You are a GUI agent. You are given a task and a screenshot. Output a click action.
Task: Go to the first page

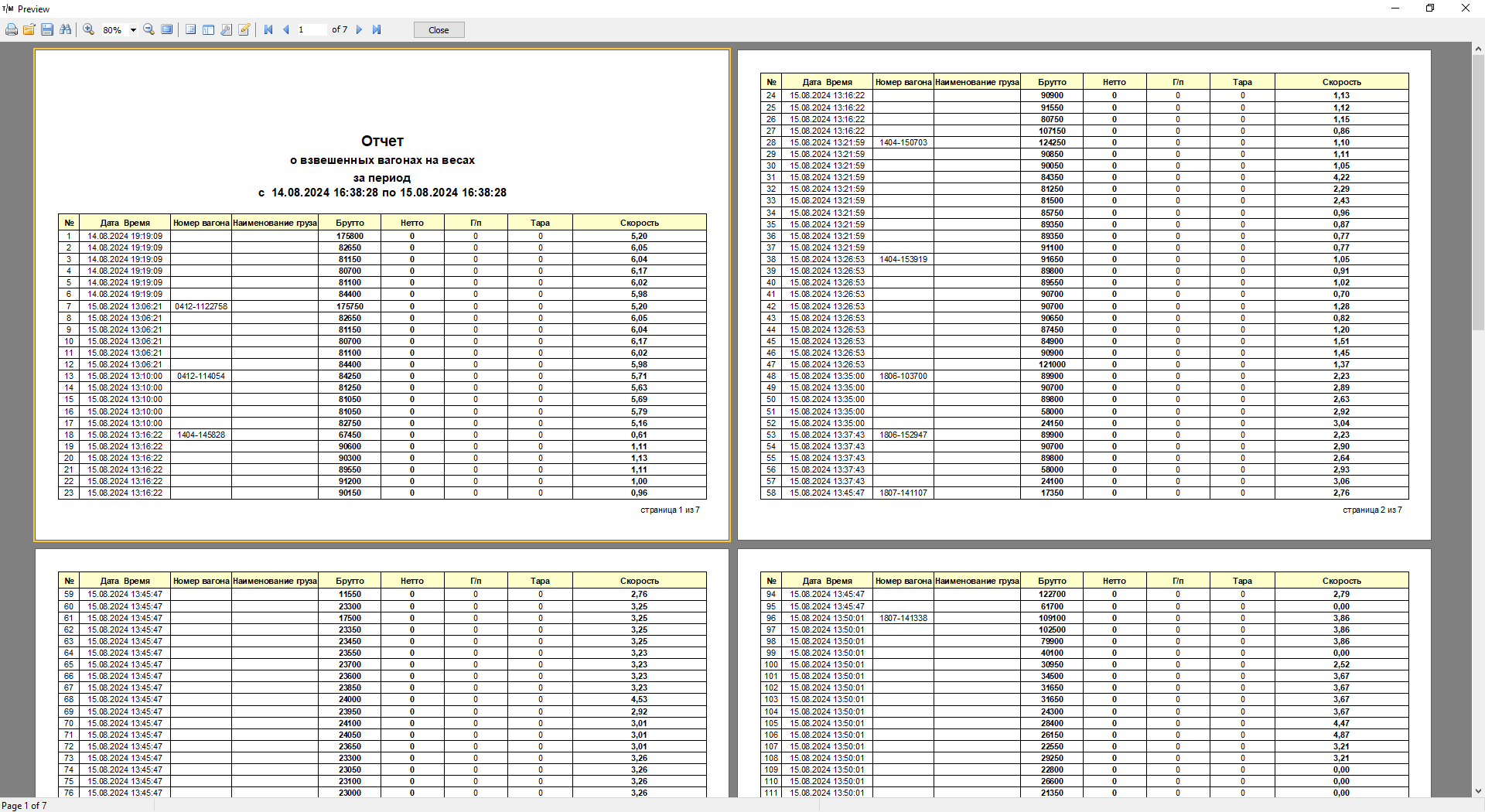coord(268,29)
